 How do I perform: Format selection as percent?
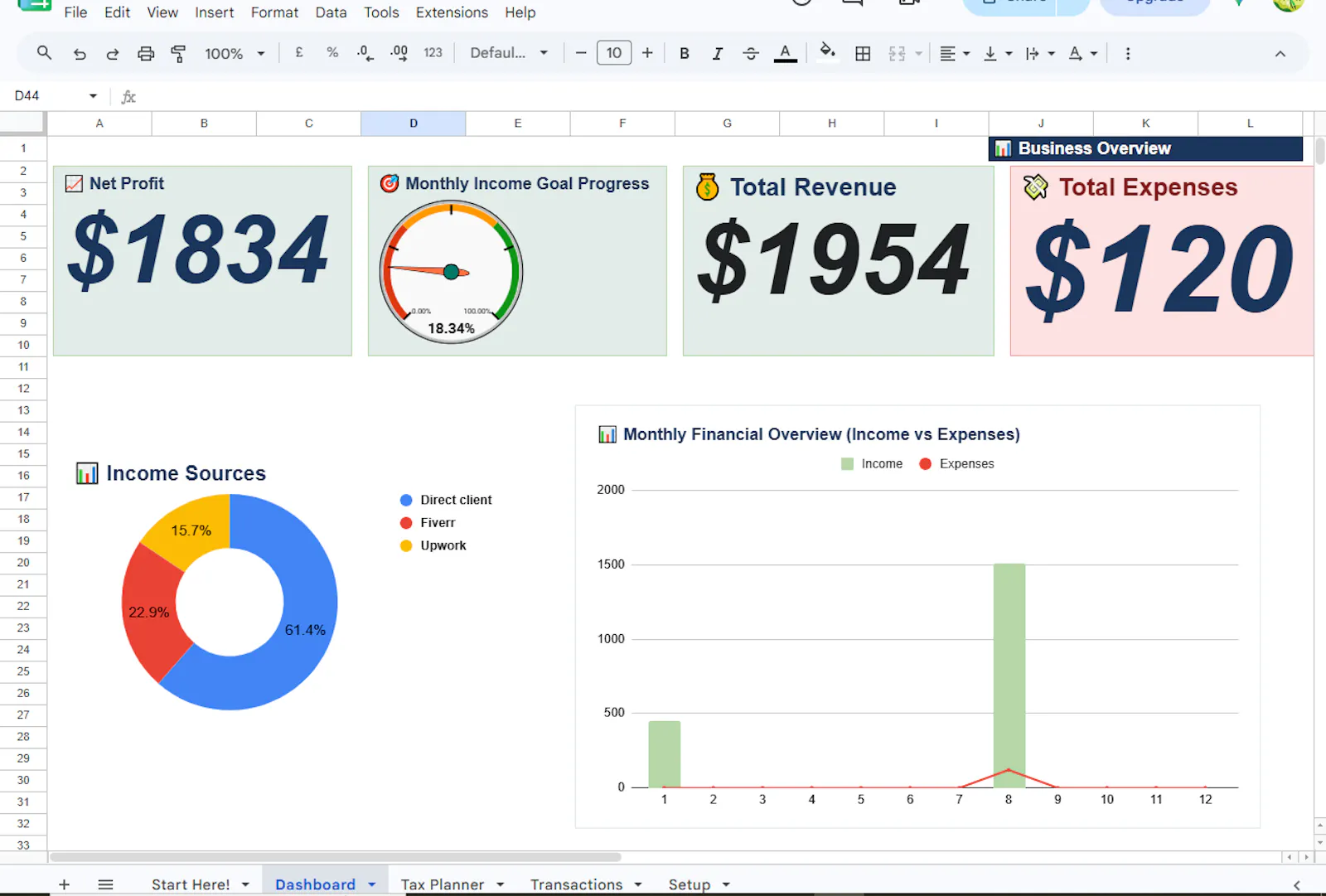coord(332,53)
